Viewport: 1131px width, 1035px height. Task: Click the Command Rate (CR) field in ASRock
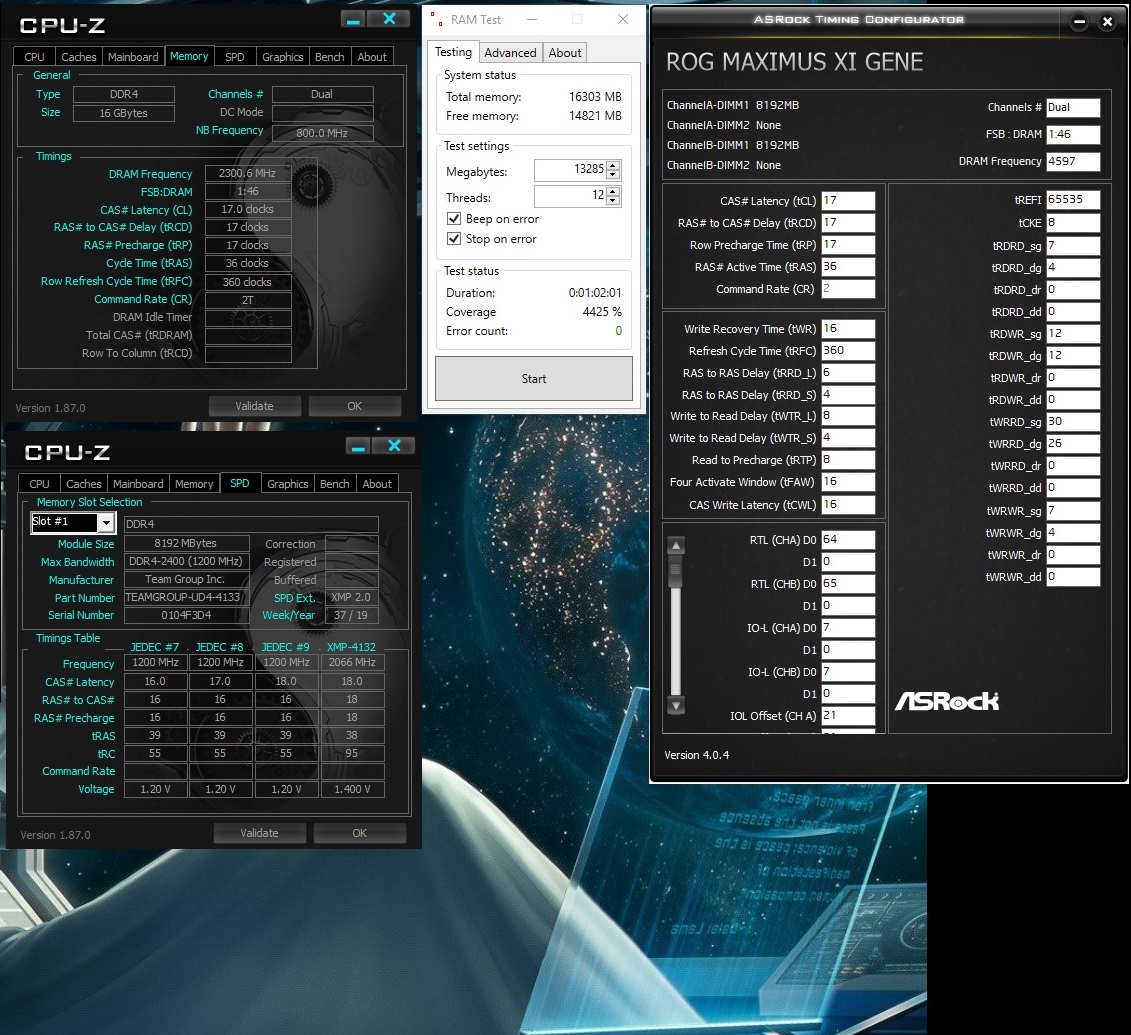(848, 289)
